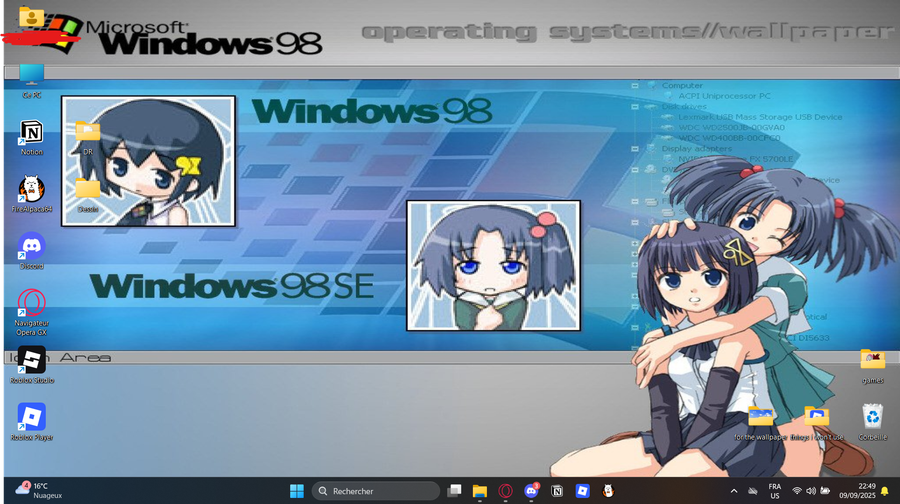
Task: Select the Roblox Player desktop shortcut
Action: point(32,422)
